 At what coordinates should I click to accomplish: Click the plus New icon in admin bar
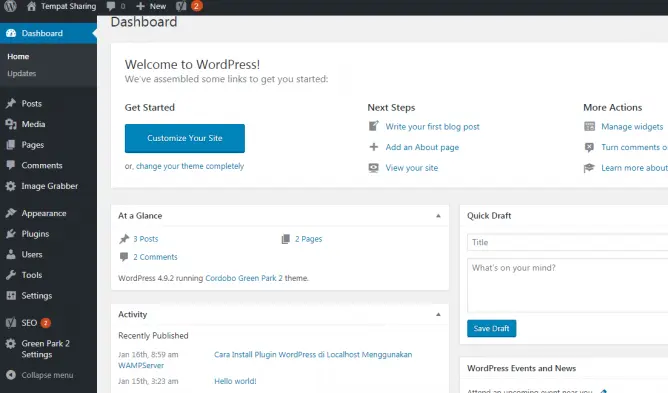140,6
